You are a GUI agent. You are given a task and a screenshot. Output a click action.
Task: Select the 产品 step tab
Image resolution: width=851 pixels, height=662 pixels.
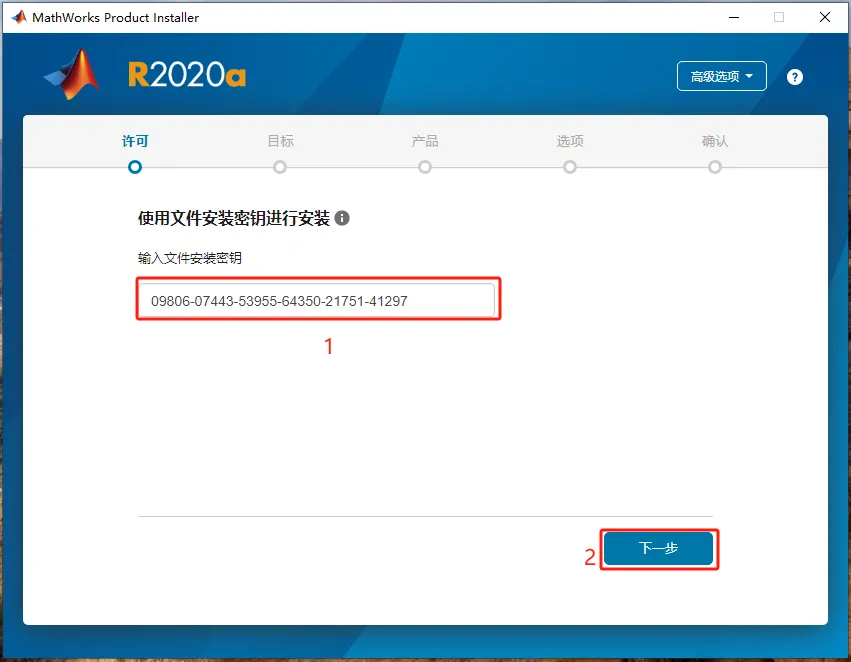click(425, 141)
